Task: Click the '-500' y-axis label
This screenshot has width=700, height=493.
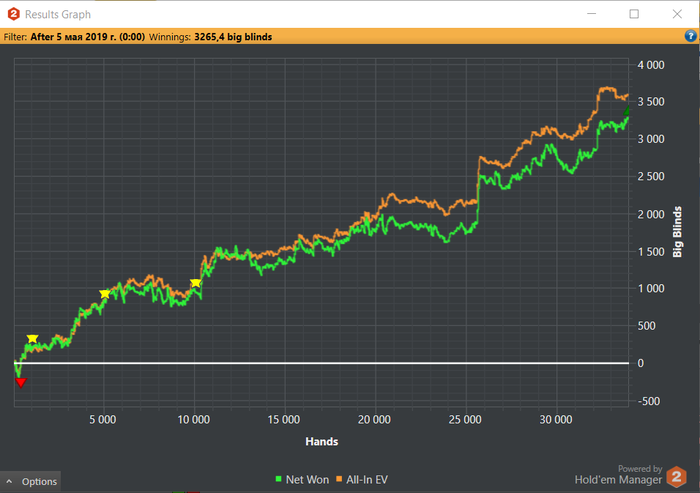Action: coord(649,401)
